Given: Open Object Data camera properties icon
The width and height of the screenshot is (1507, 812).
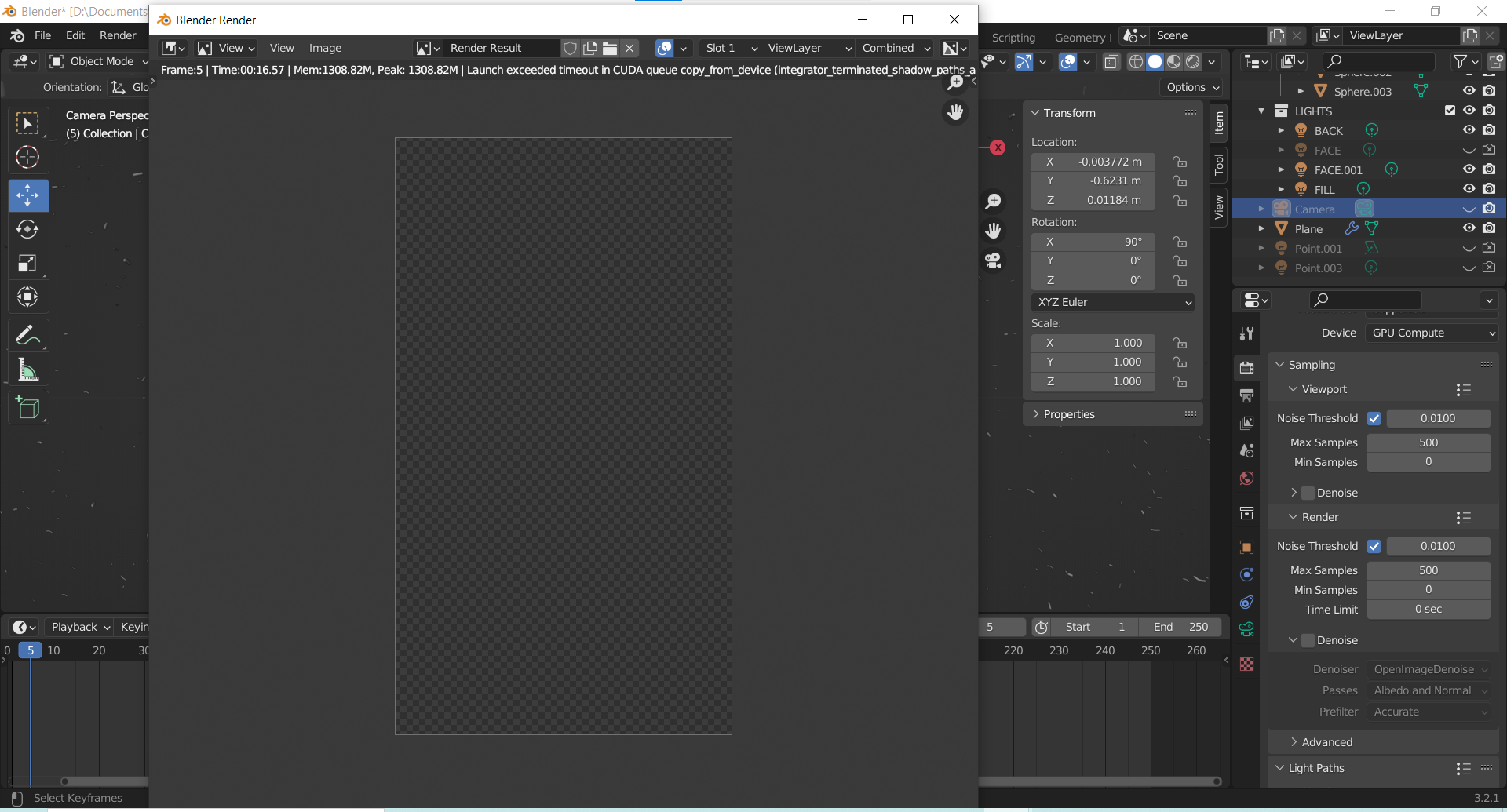Looking at the screenshot, I should click(1246, 629).
